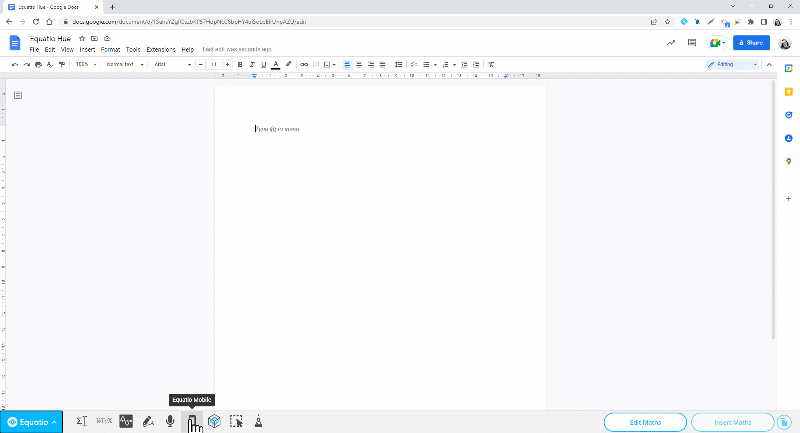Open comment history
The width and height of the screenshot is (800, 433).
coord(692,43)
